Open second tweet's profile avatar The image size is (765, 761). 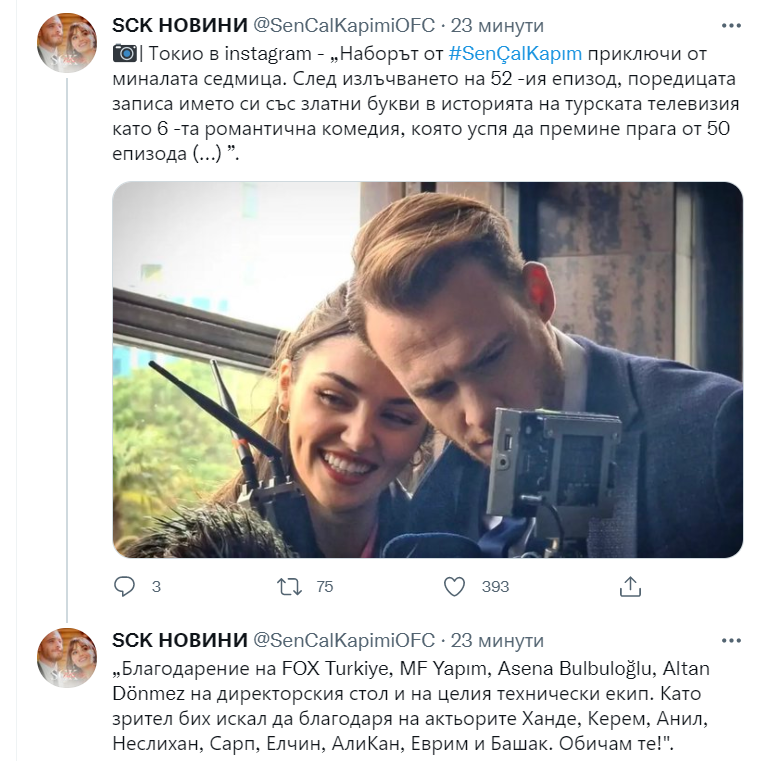(x=67, y=657)
